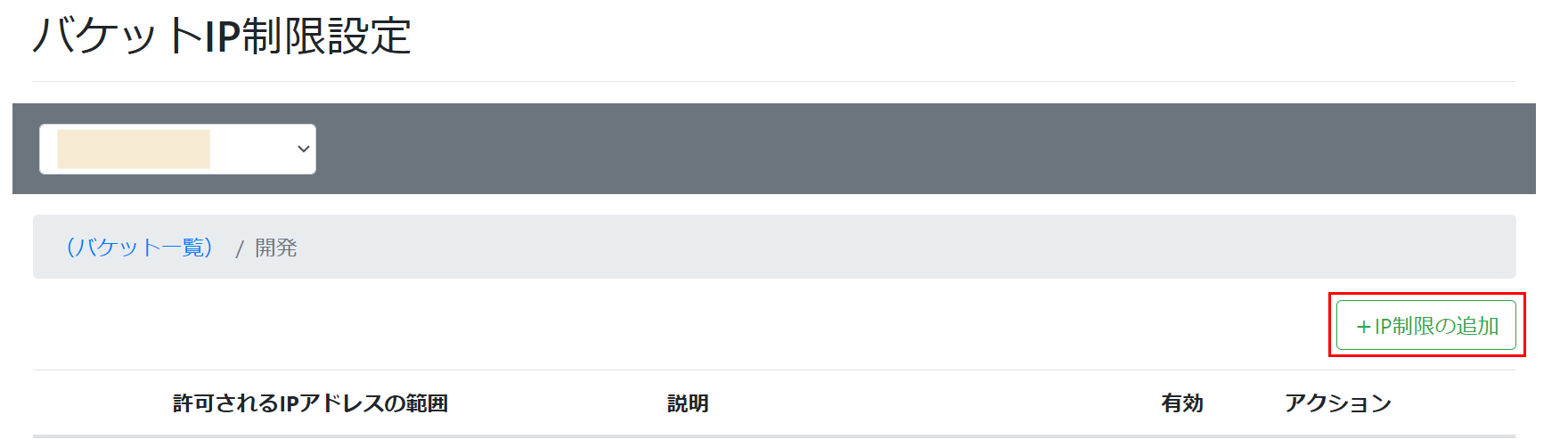Image resolution: width=1568 pixels, height=439 pixels.
Task: Click the IP制限の追加 text label
Action: click(x=1436, y=327)
